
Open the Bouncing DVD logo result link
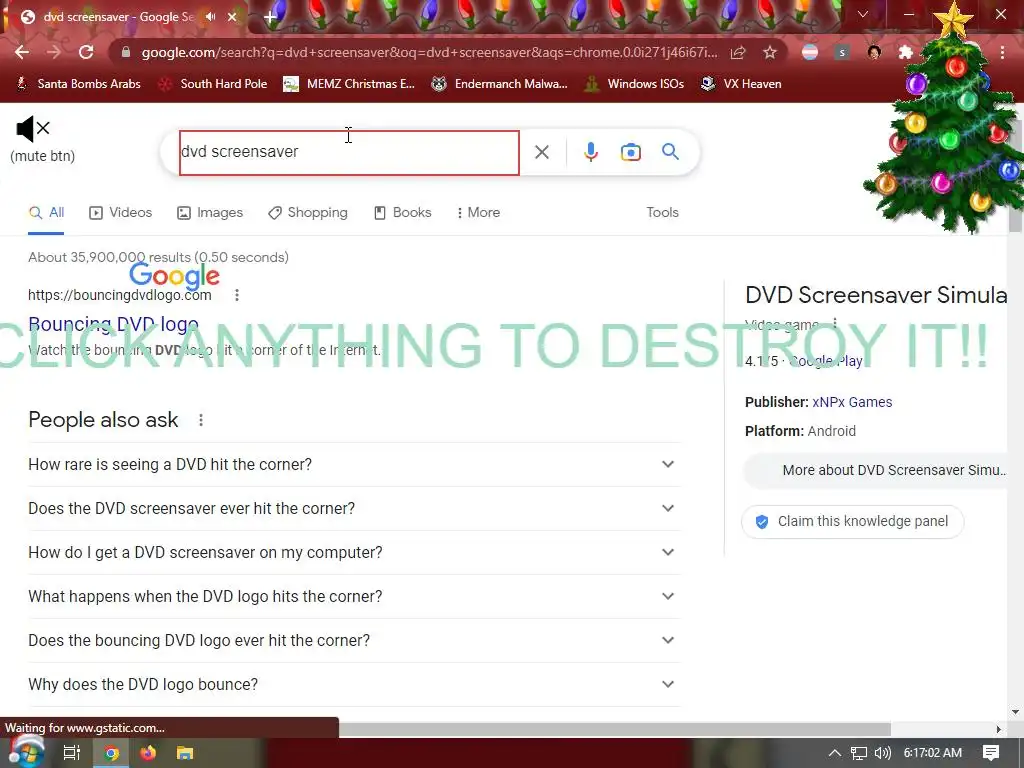point(114,324)
